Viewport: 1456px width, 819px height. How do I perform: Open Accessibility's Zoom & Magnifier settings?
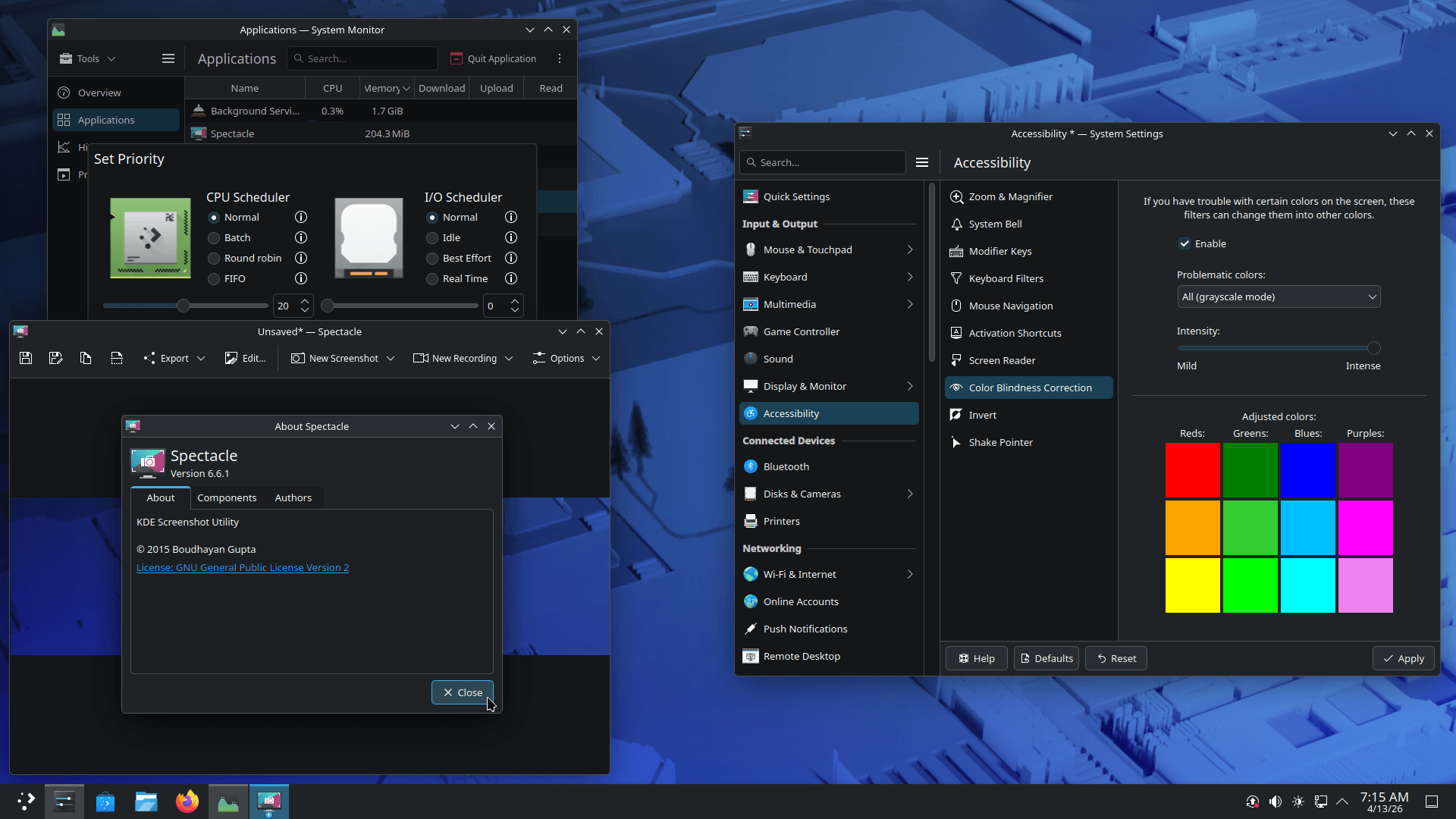[x=1009, y=196]
